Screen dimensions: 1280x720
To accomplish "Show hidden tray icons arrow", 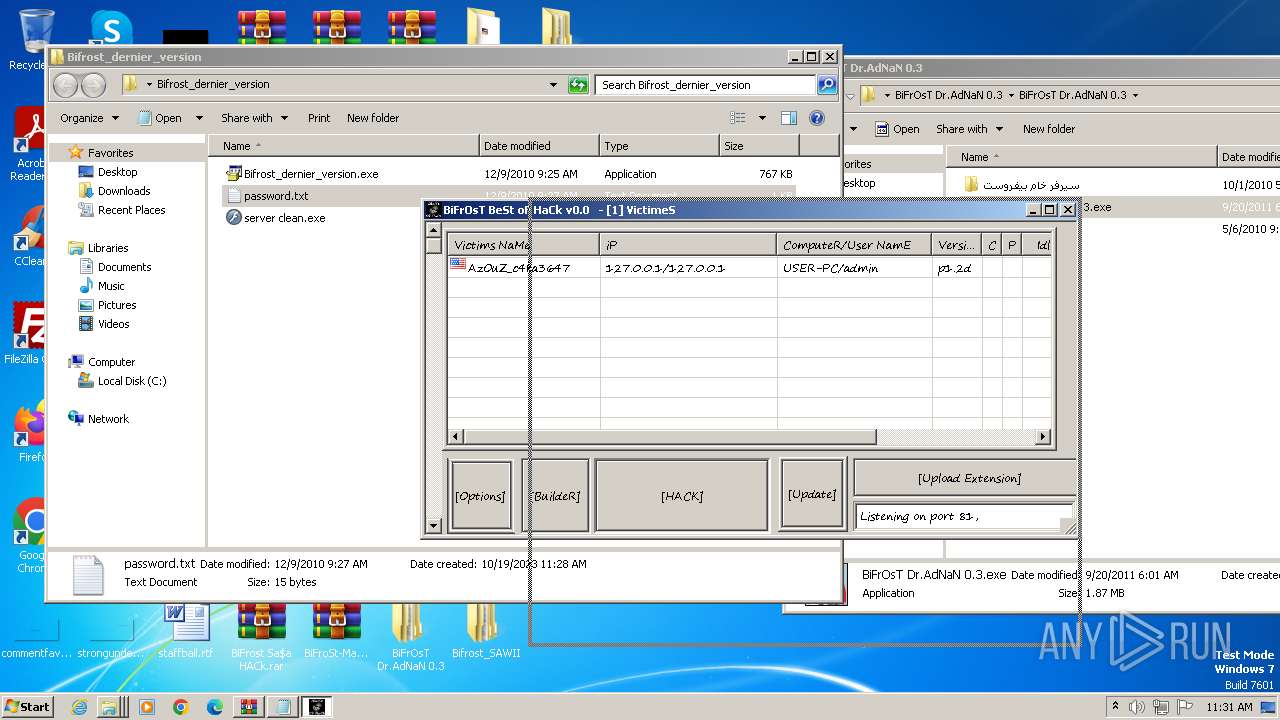I will (x=1115, y=707).
